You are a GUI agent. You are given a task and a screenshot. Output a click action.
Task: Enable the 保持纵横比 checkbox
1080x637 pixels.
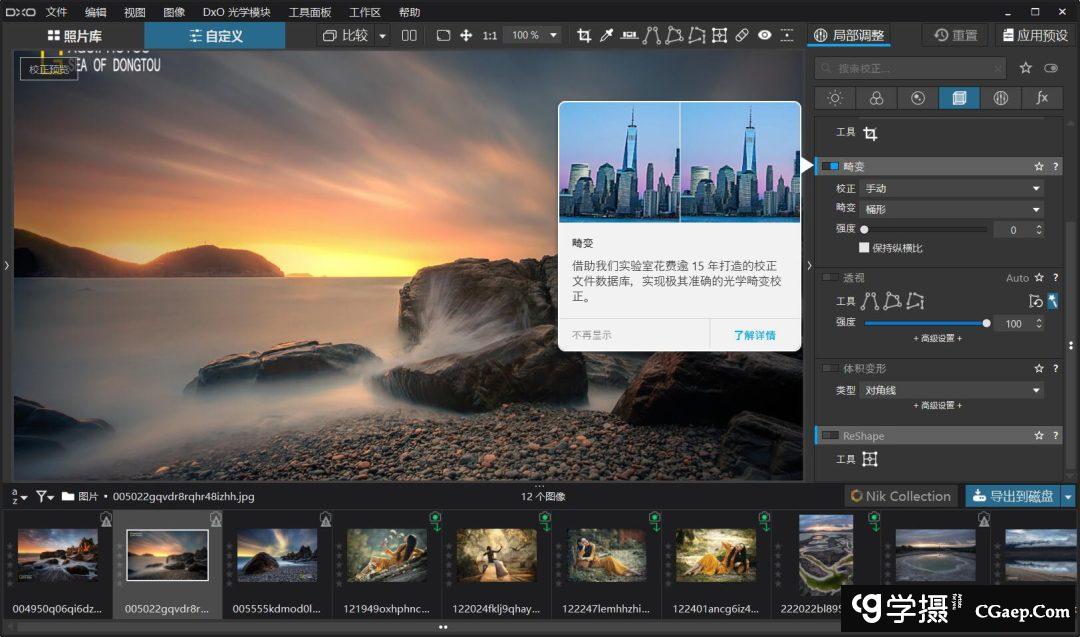pos(864,248)
